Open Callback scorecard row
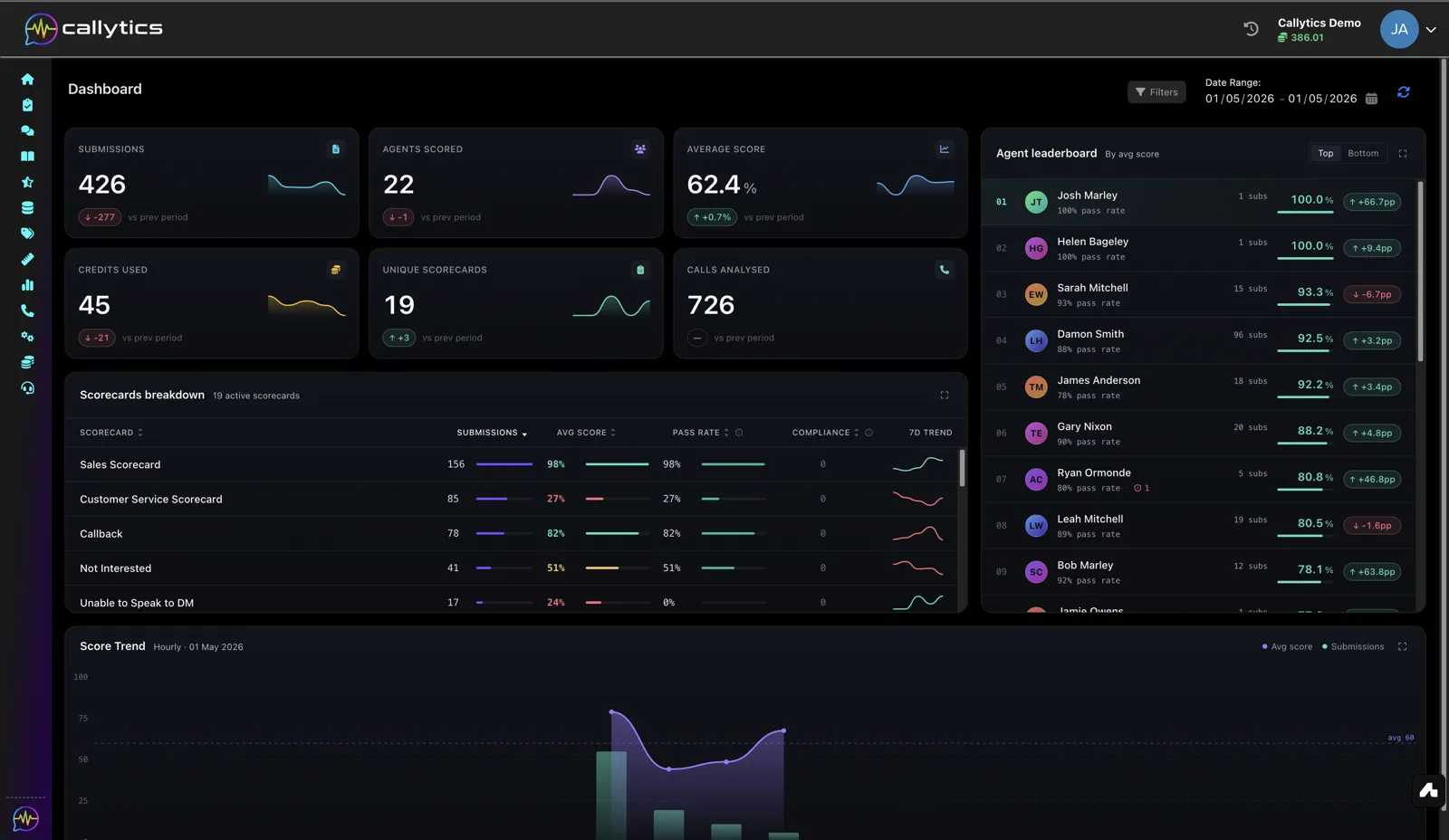Viewport: 1449px width, 840px height. click(x=512, y=534)
